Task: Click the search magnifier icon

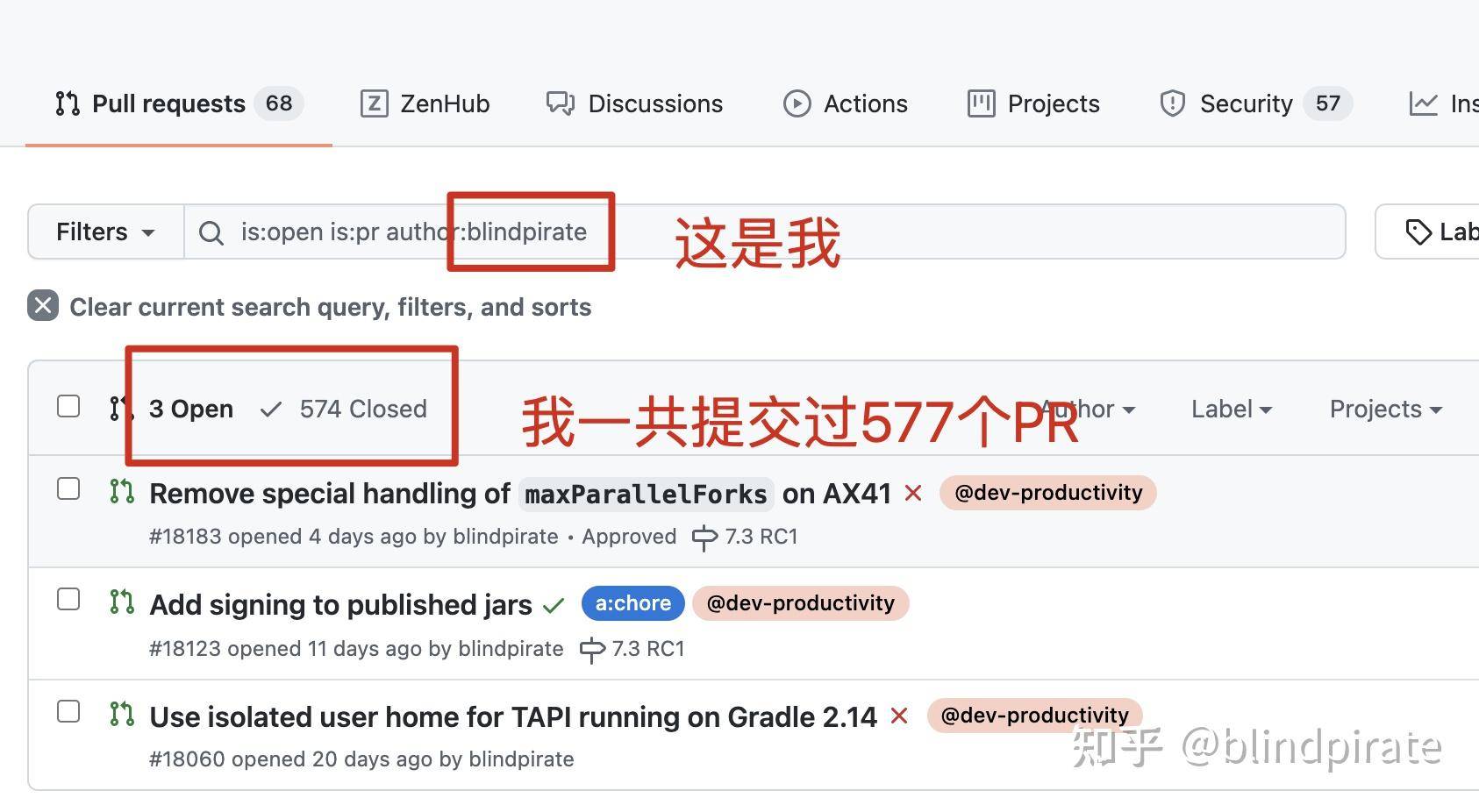Action: [x=211, y=232]
